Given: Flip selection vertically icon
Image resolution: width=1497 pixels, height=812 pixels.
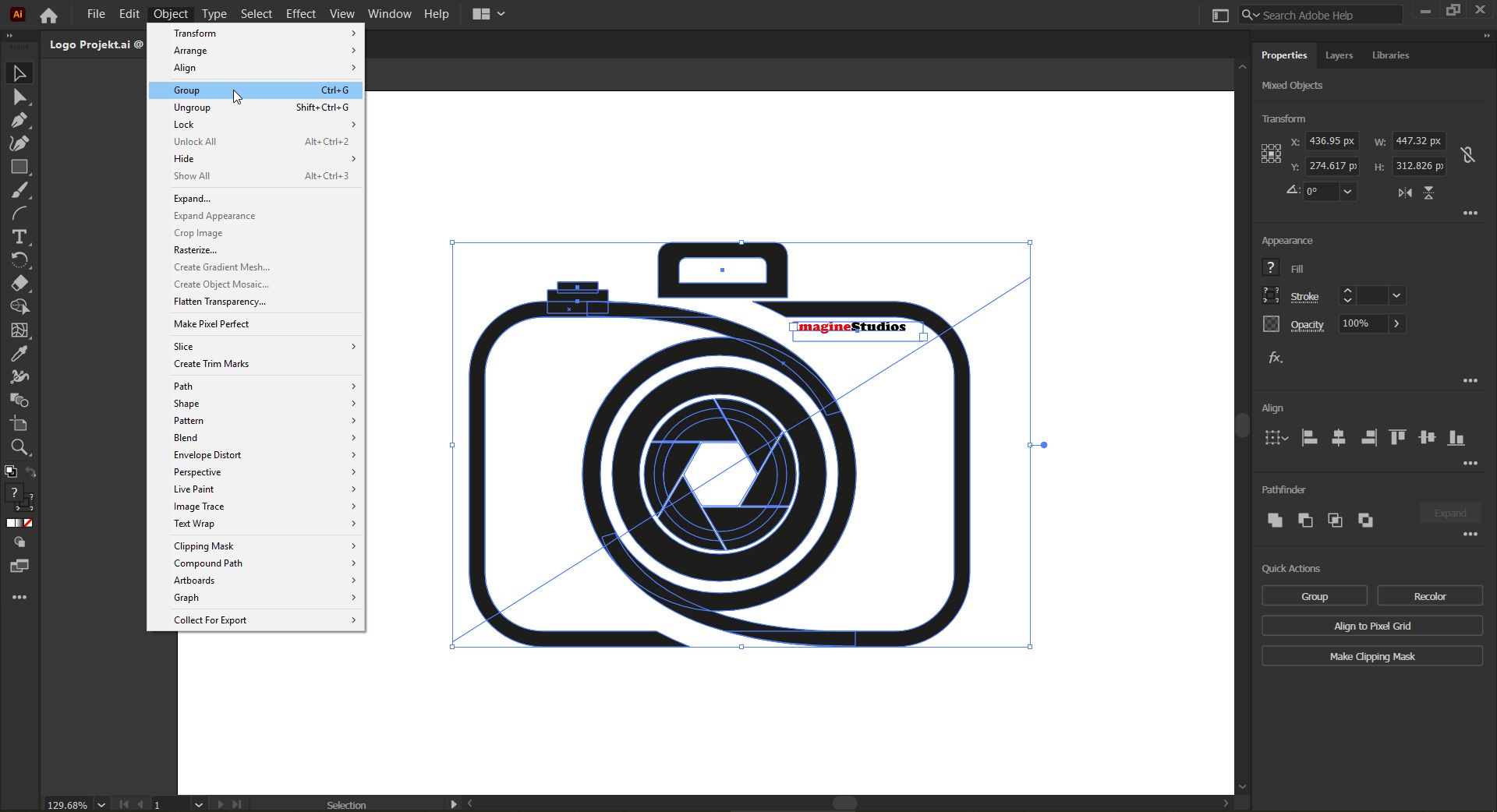Looking at the screenshot, I should (x=1428, y=192).
